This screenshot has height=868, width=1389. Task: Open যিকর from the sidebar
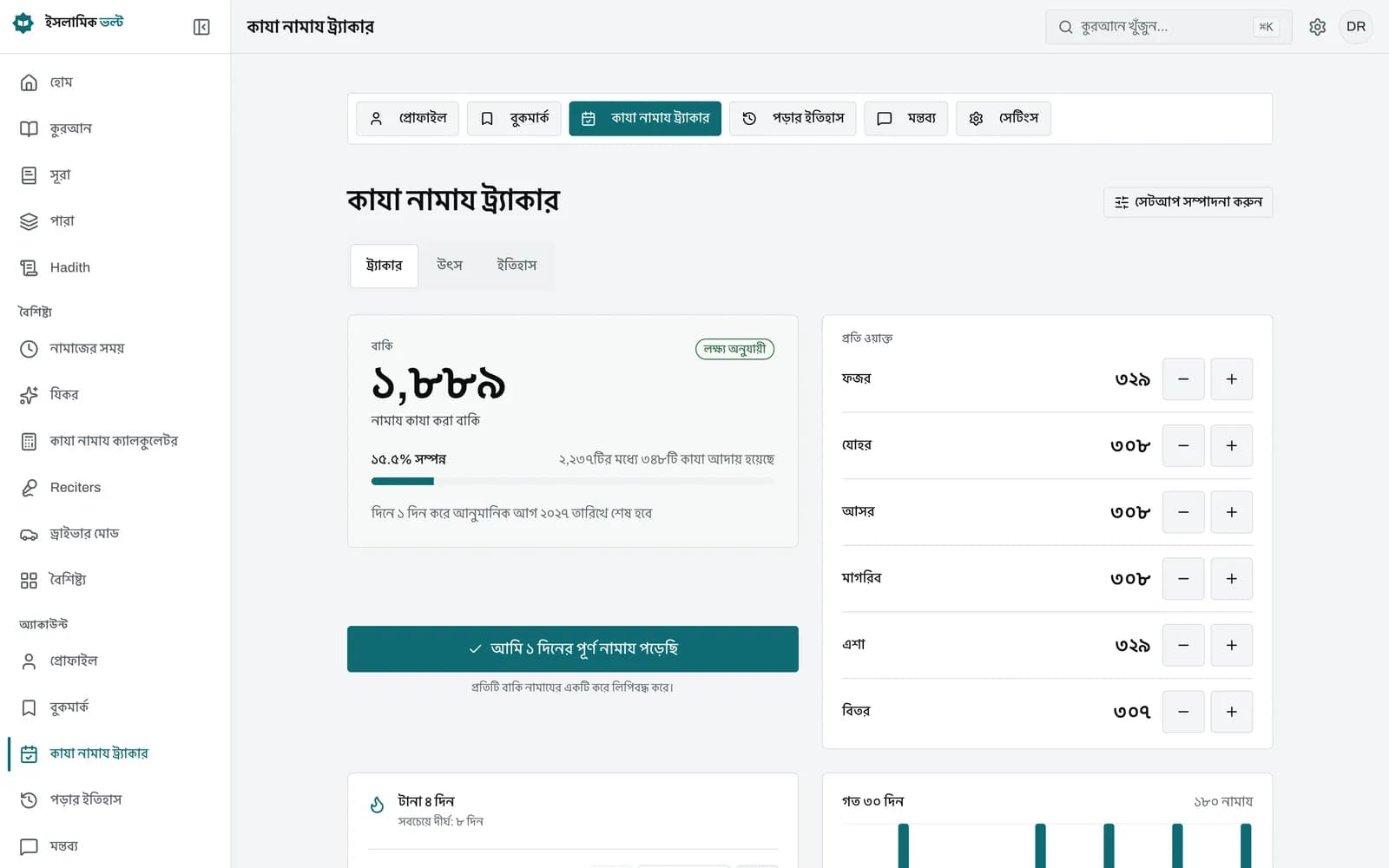click(115, 395)
